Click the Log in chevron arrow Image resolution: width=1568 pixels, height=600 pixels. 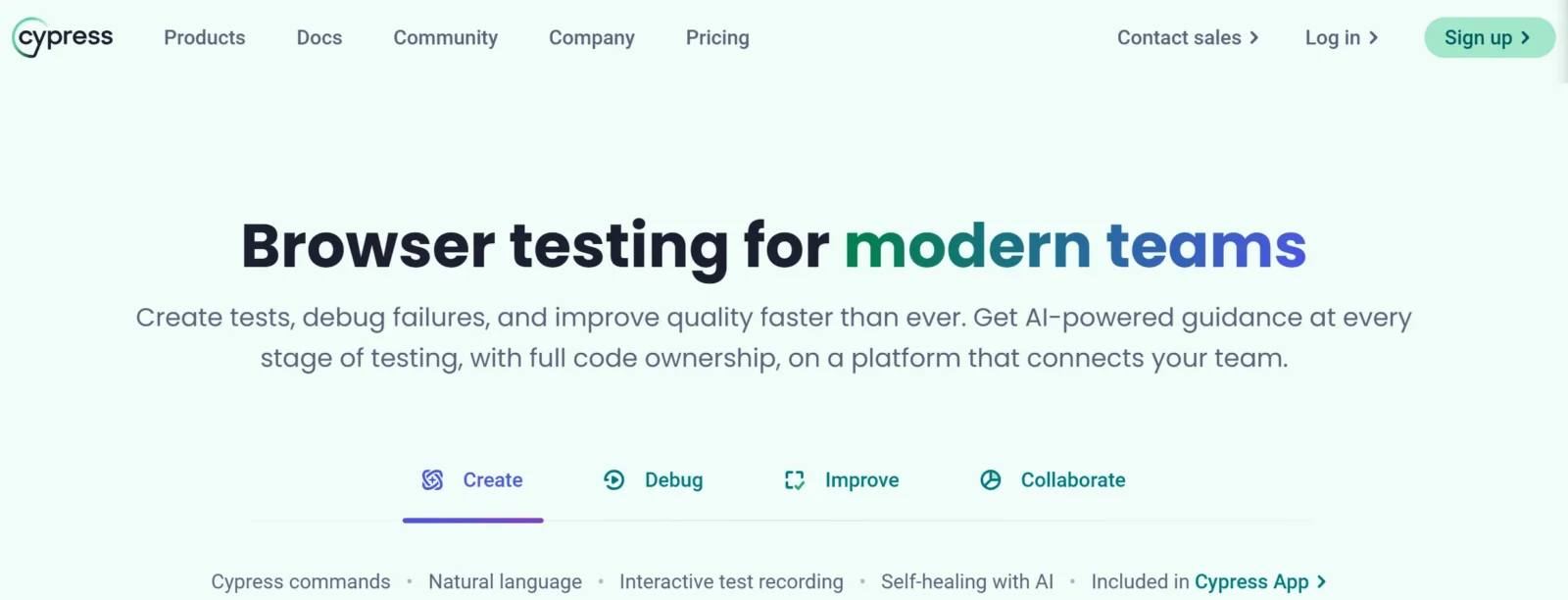pos(1373,37)
